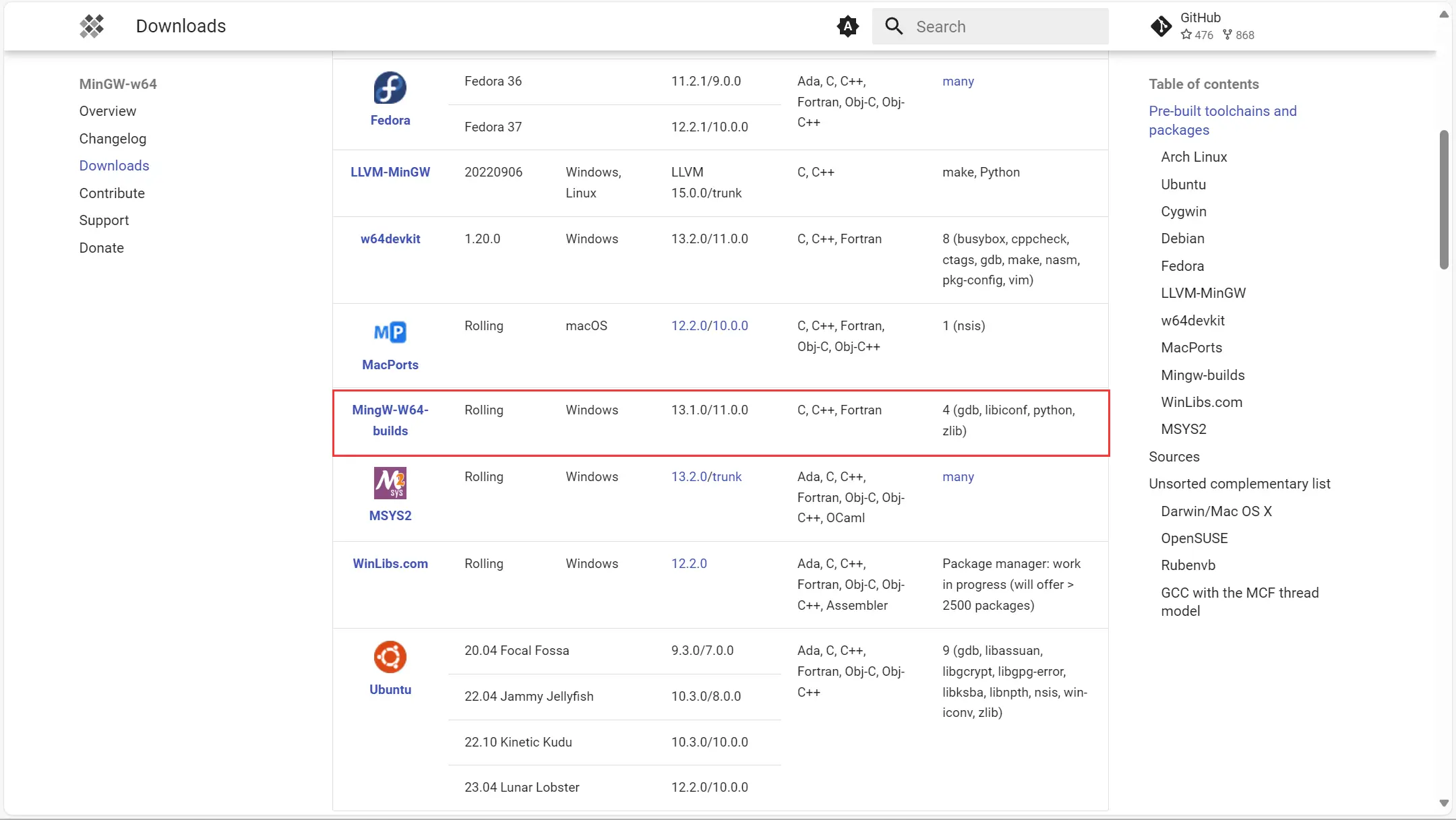Click the 'Fedora 37' cell
The height and width of the screenshot is (820, 1456).
pyautogui.click(x=493, y=127)
